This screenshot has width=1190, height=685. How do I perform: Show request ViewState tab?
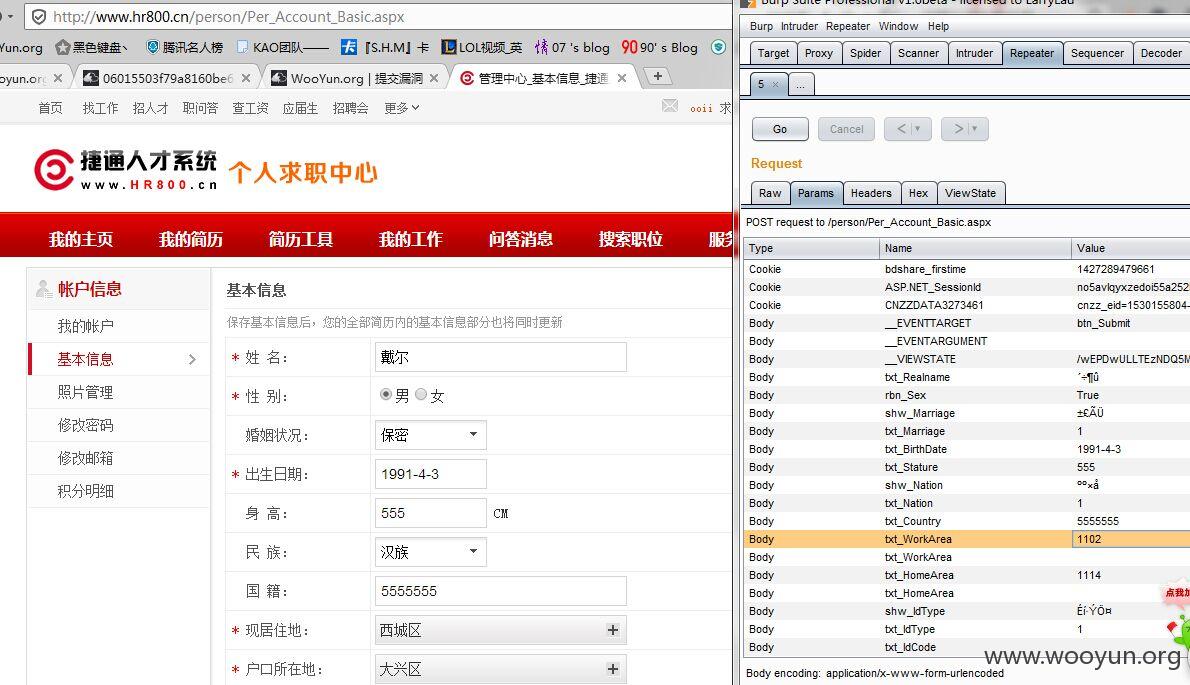tap(971, 193)
